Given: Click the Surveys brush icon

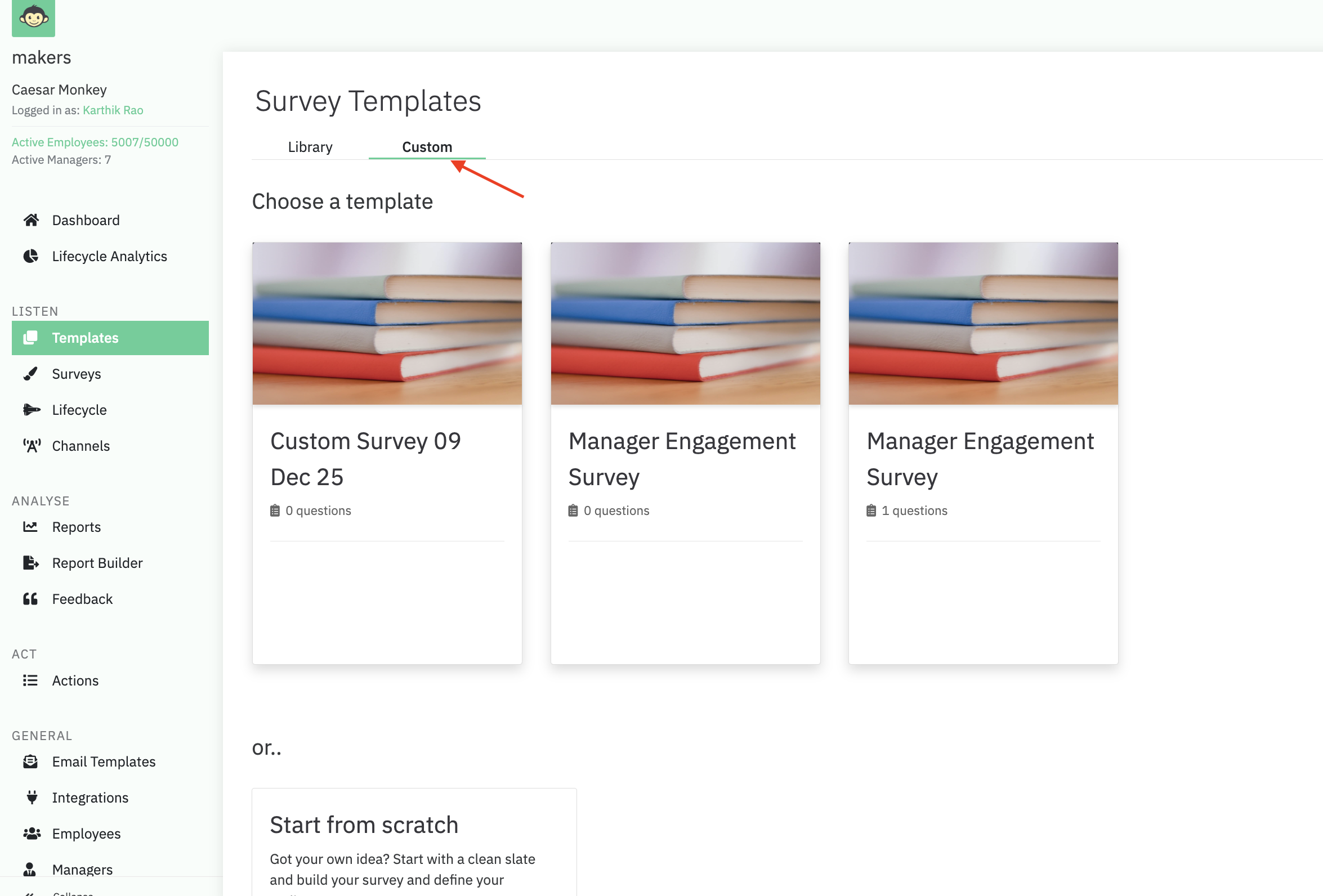Looking at the screenshot, I should click(x=31, y=374).
